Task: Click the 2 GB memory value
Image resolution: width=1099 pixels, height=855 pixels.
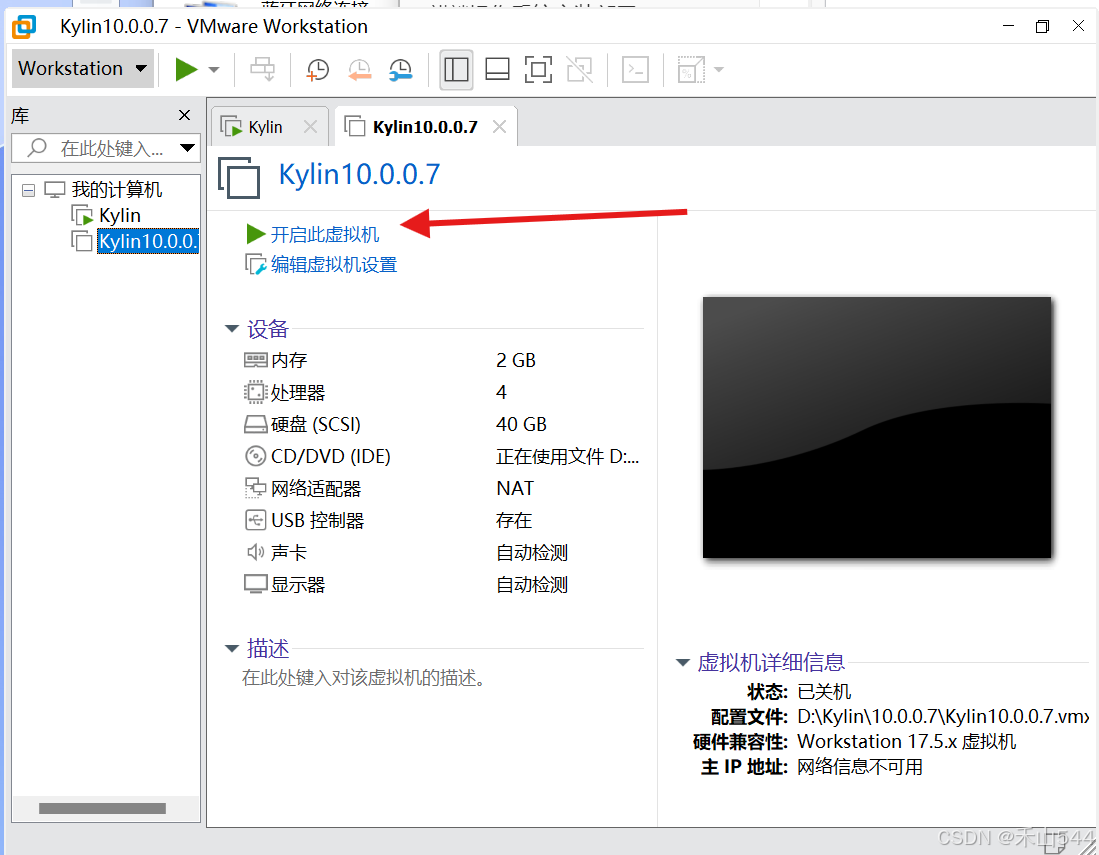Action: pos(516,360)
